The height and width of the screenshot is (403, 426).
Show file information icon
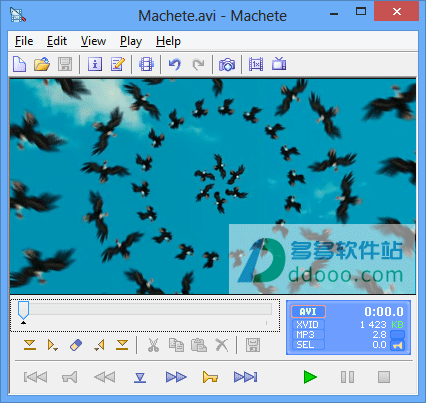(x=95, y=64)
